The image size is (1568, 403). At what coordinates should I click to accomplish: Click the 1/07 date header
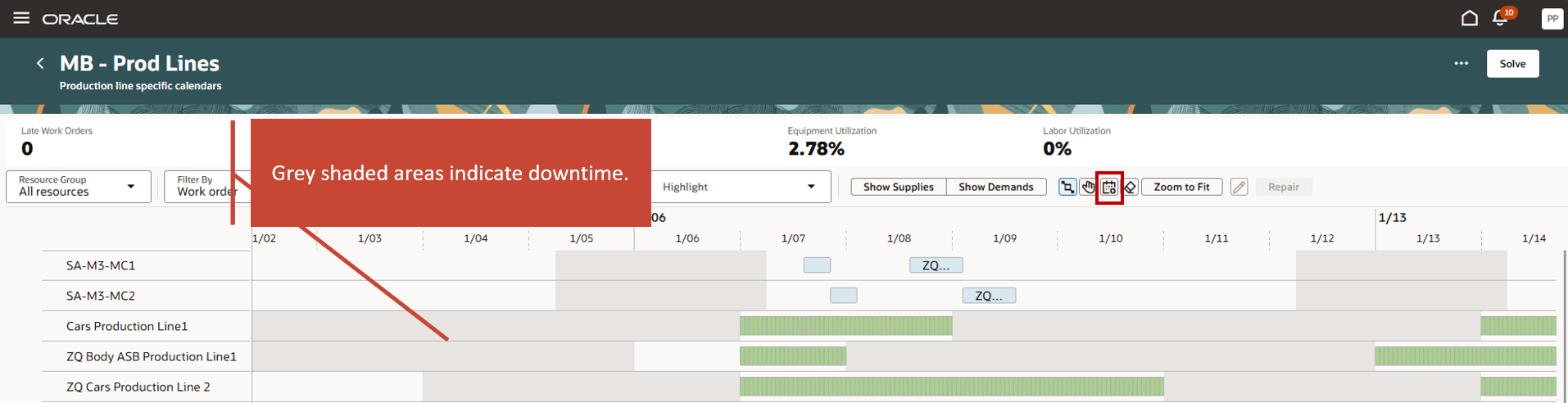click(x=793, y=238)
